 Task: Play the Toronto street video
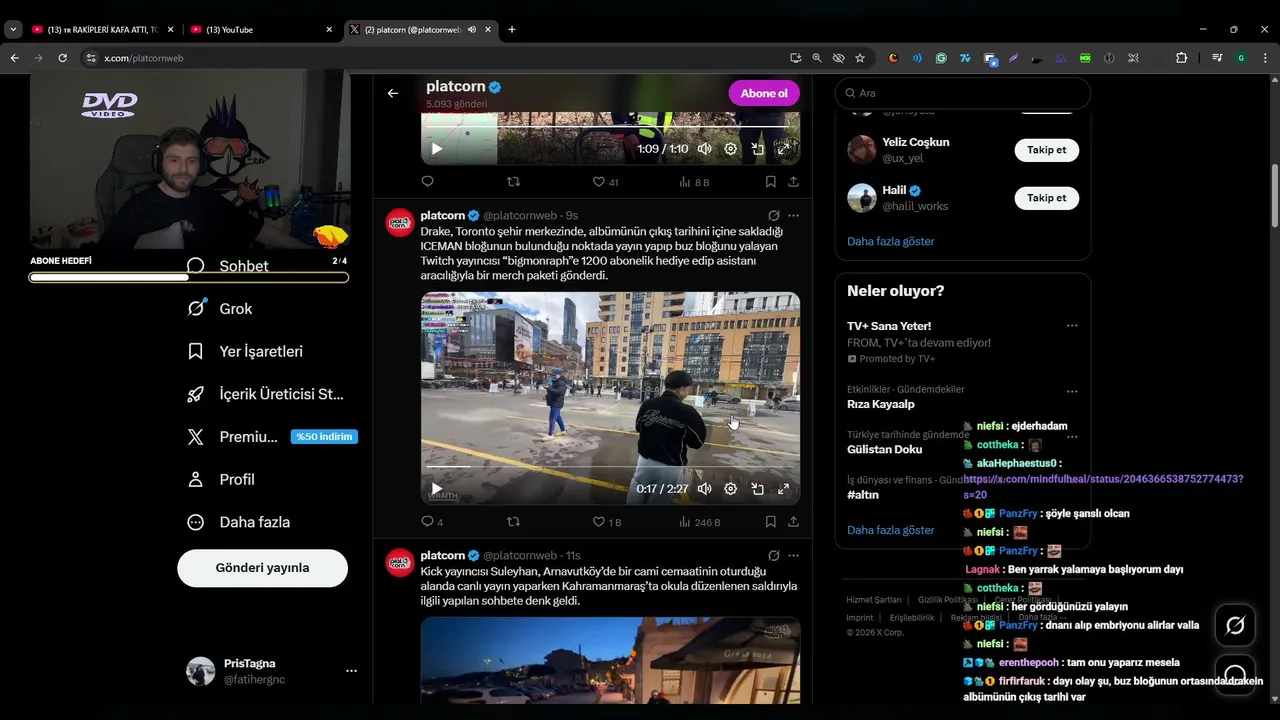[x=437, y=489]
